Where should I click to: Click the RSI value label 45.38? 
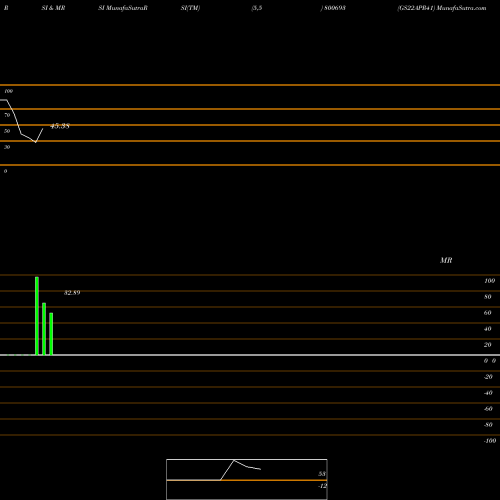click(60, 126)
